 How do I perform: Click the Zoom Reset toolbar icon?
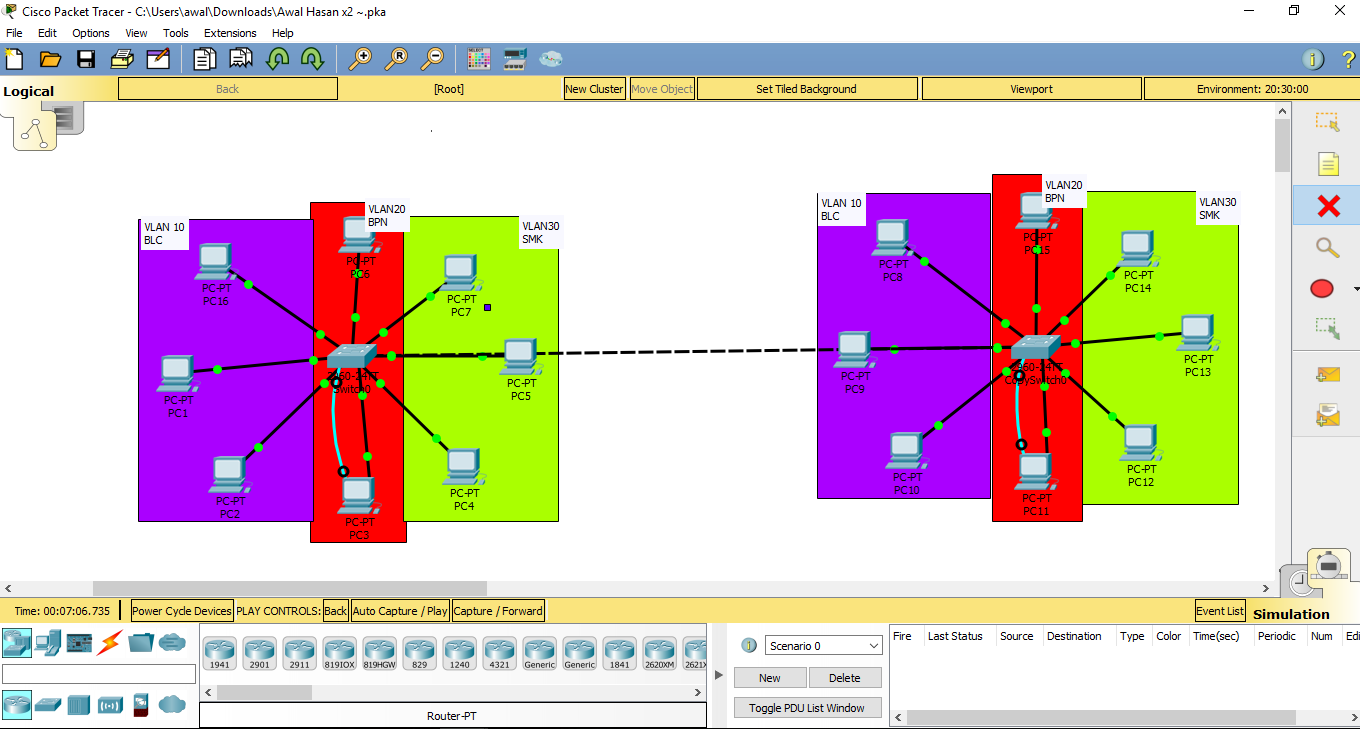click(x=397, y=58)
